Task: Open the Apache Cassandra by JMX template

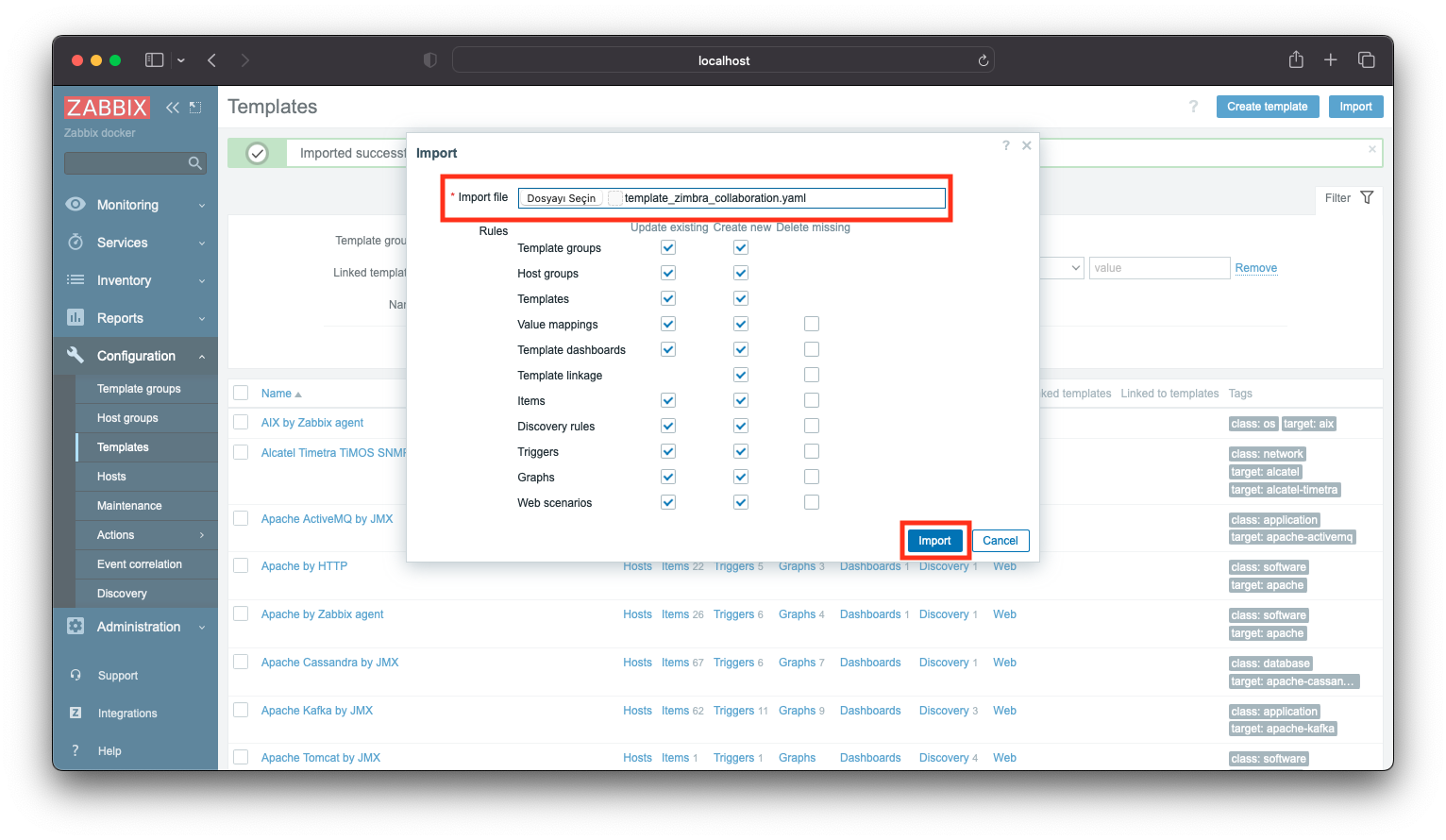Action: 329,662
